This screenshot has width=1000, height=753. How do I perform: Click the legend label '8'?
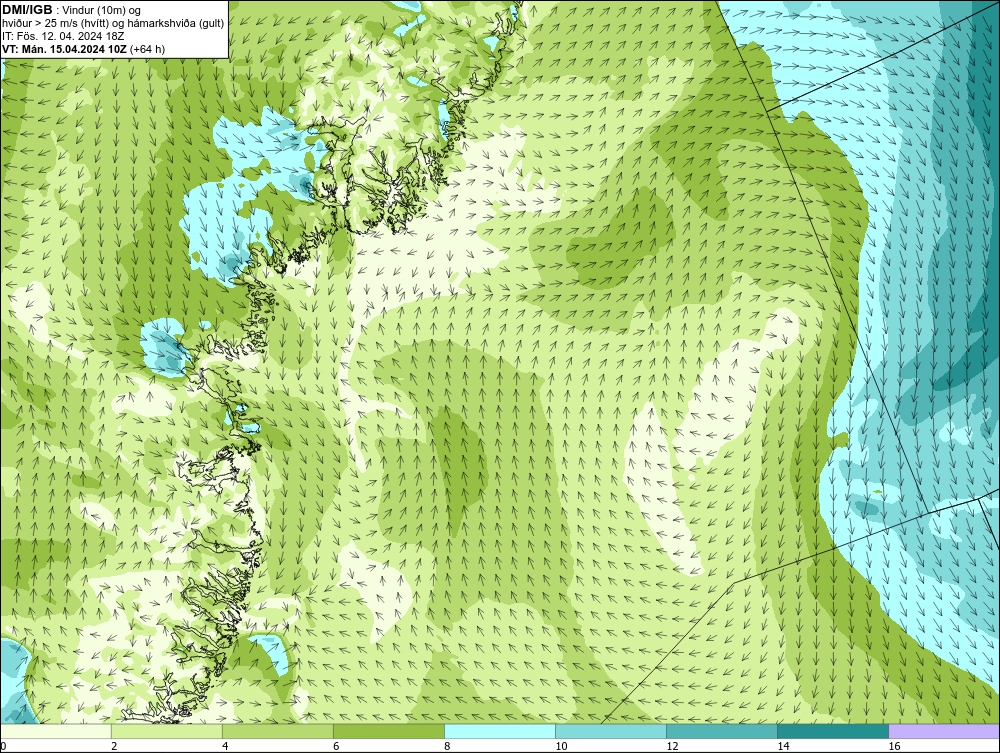click(x=446, y=746)
